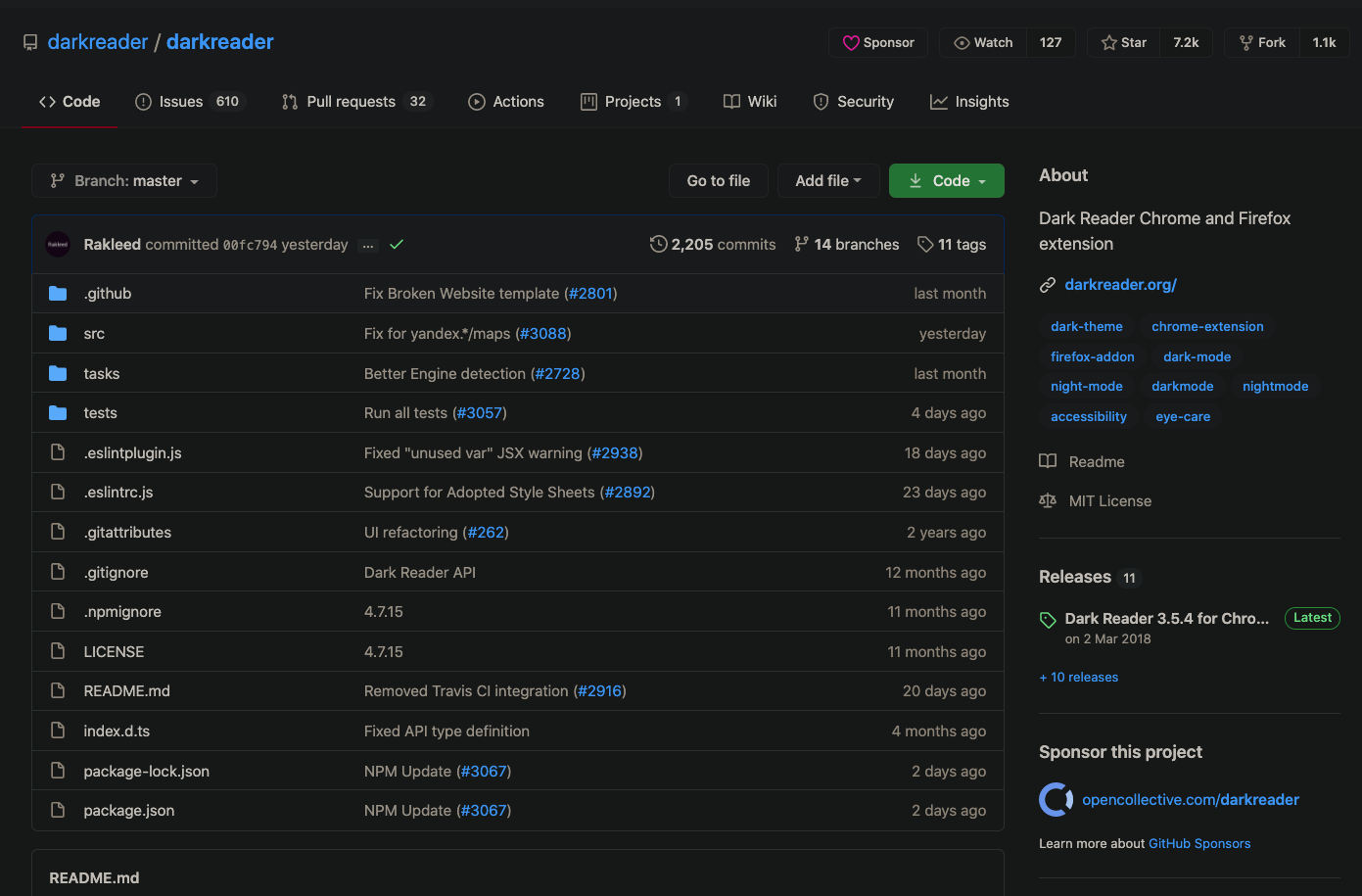Open the package.json file link
Image resolution: width=1362 pixels, height=896 pixels.
click(129, 811)
